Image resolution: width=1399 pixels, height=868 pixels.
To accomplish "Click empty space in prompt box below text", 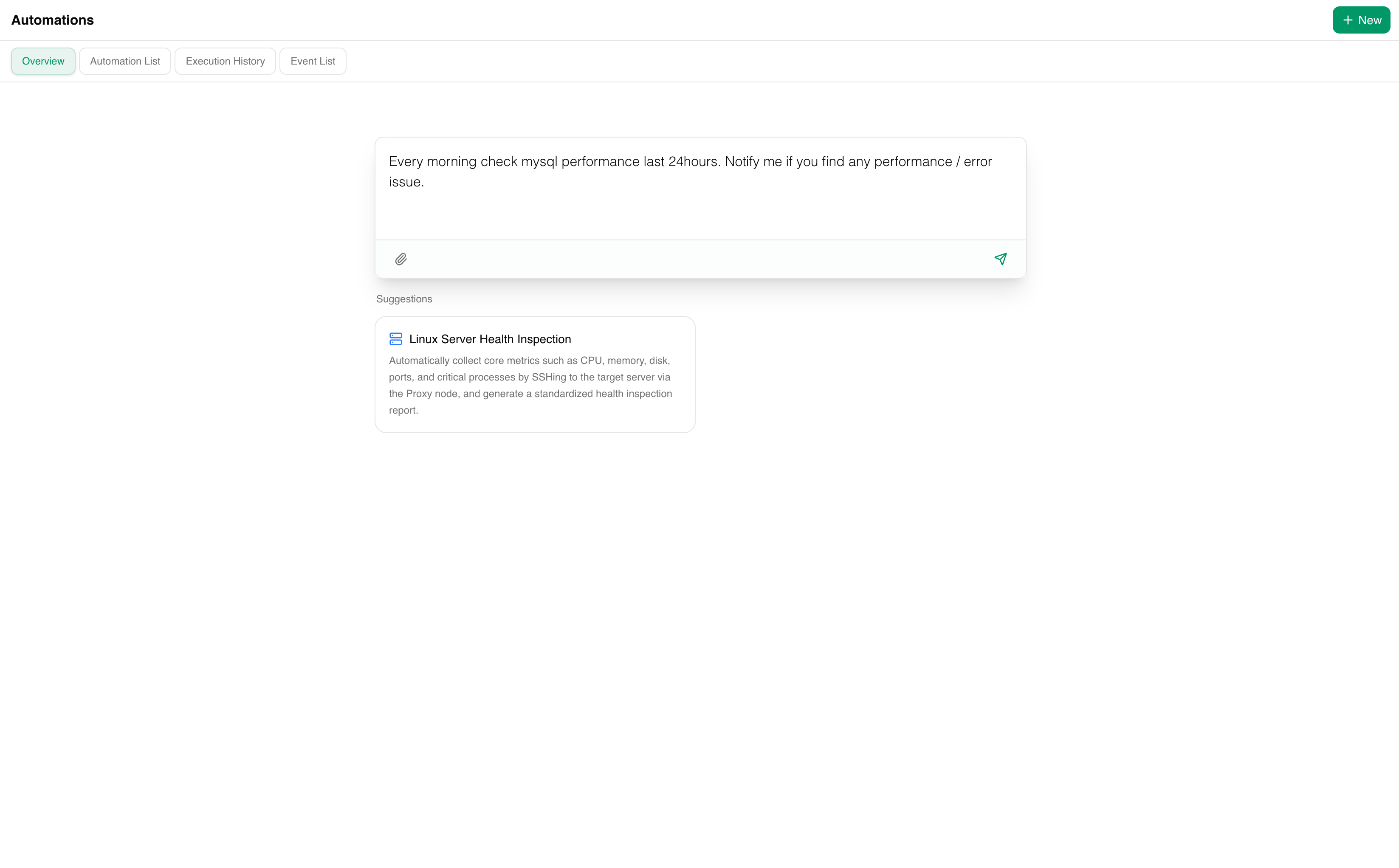I will click(700, 217).
